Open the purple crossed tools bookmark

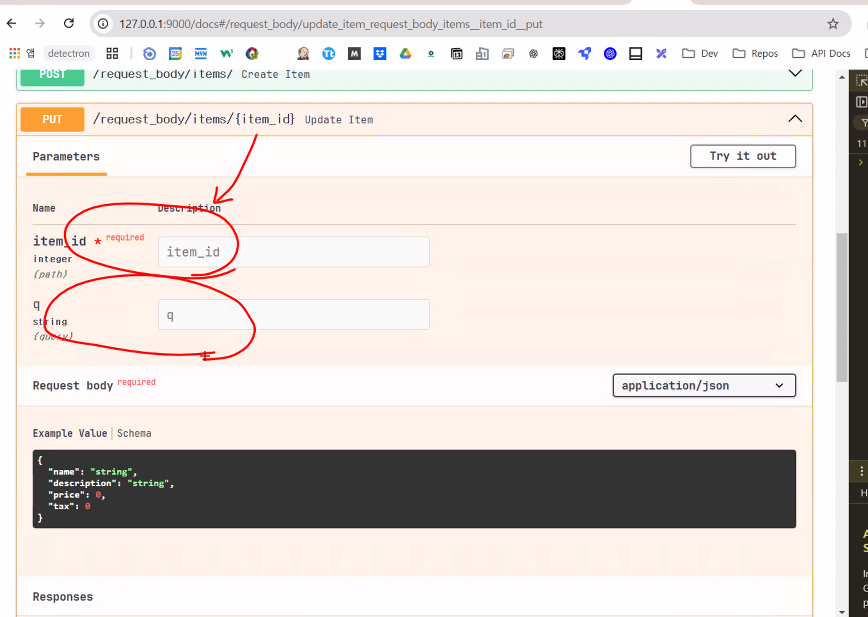tap(661, 53)
